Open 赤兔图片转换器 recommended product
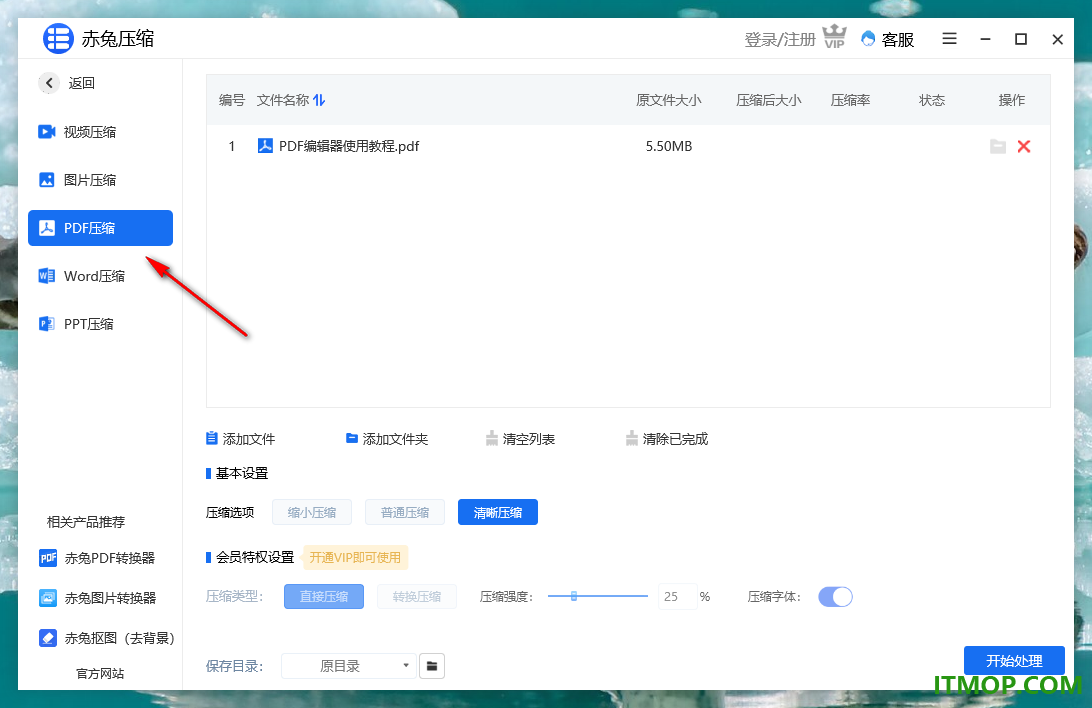 pyautogui.click(x=97, y=598)
